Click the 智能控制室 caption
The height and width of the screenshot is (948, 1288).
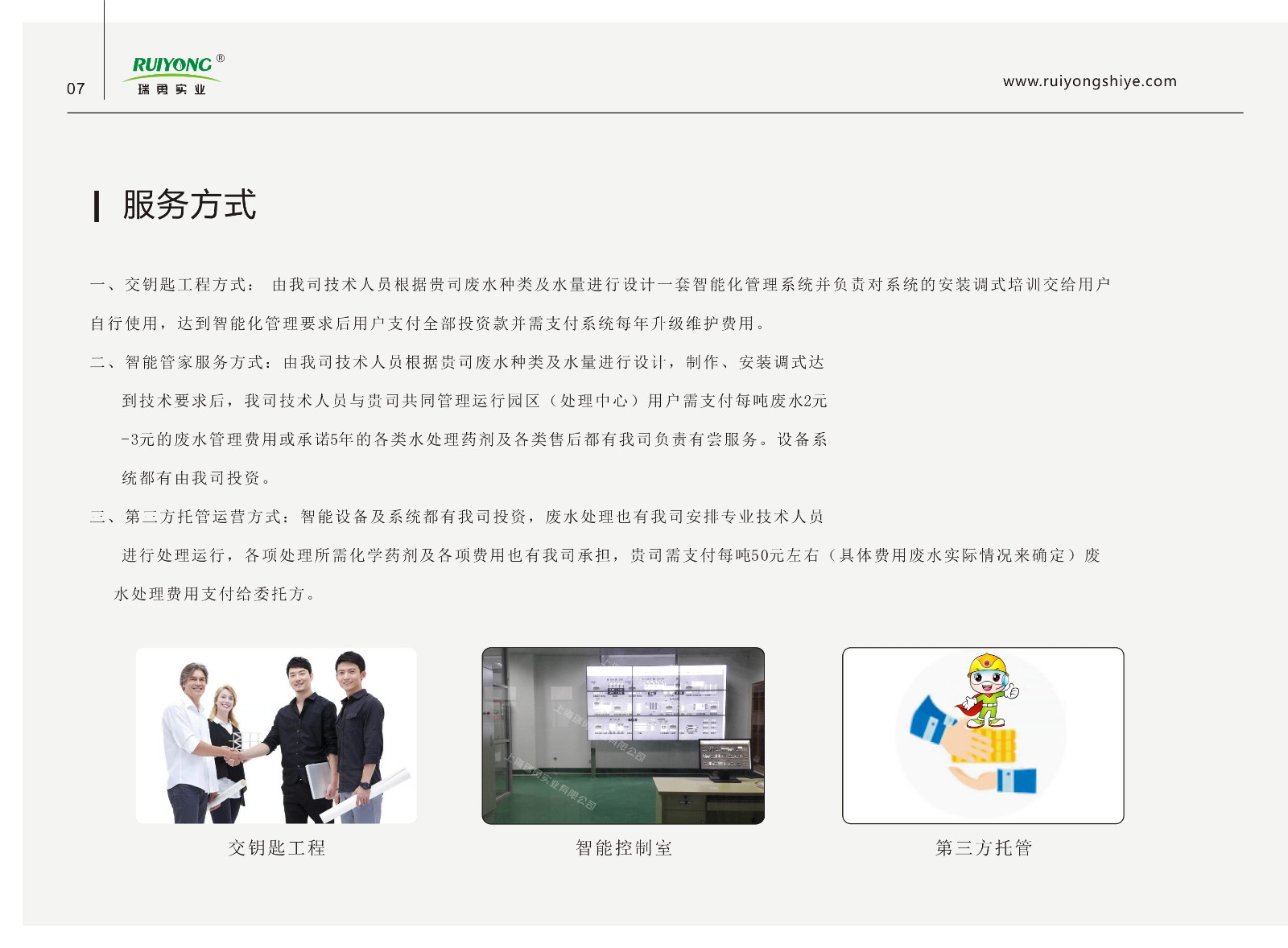click(x=624, y=847)
